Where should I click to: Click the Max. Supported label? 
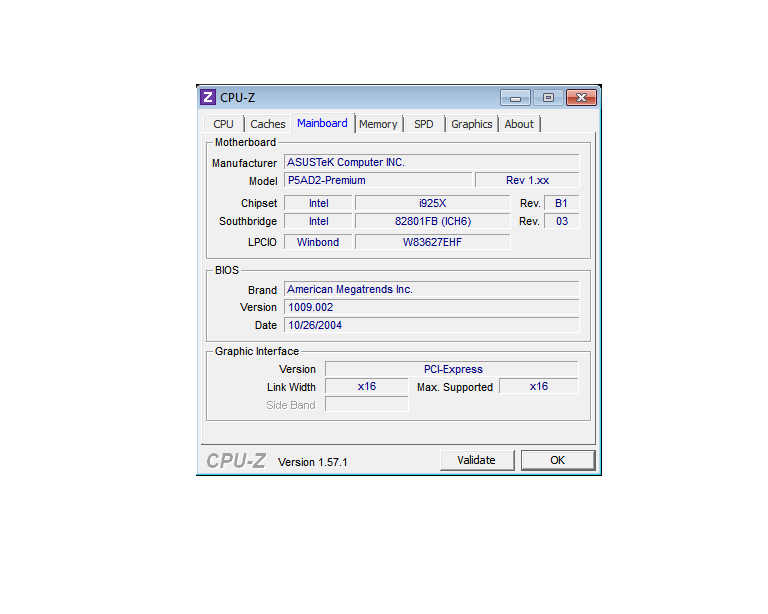point(455,387)
